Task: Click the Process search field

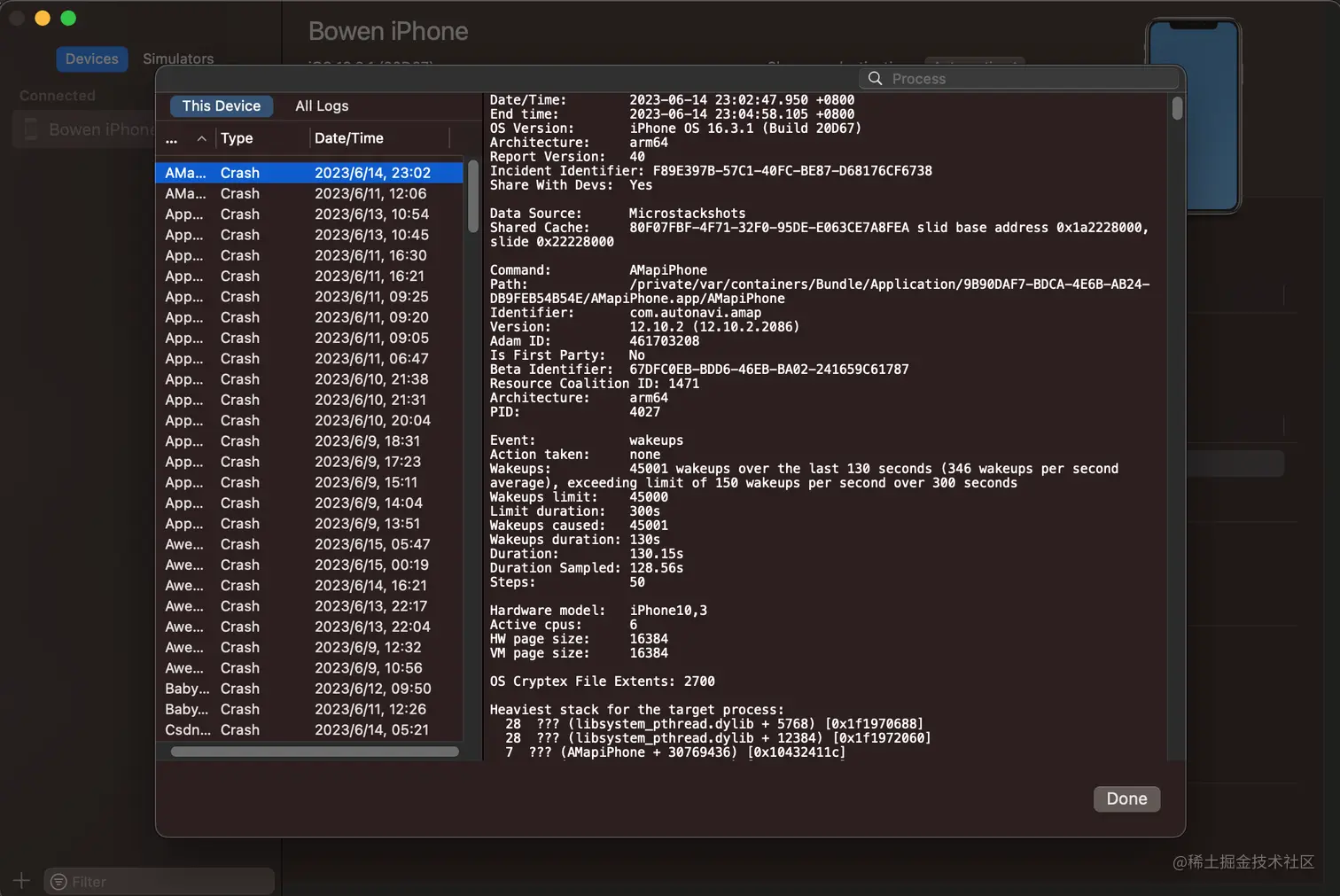Action: click(1019, 78)
